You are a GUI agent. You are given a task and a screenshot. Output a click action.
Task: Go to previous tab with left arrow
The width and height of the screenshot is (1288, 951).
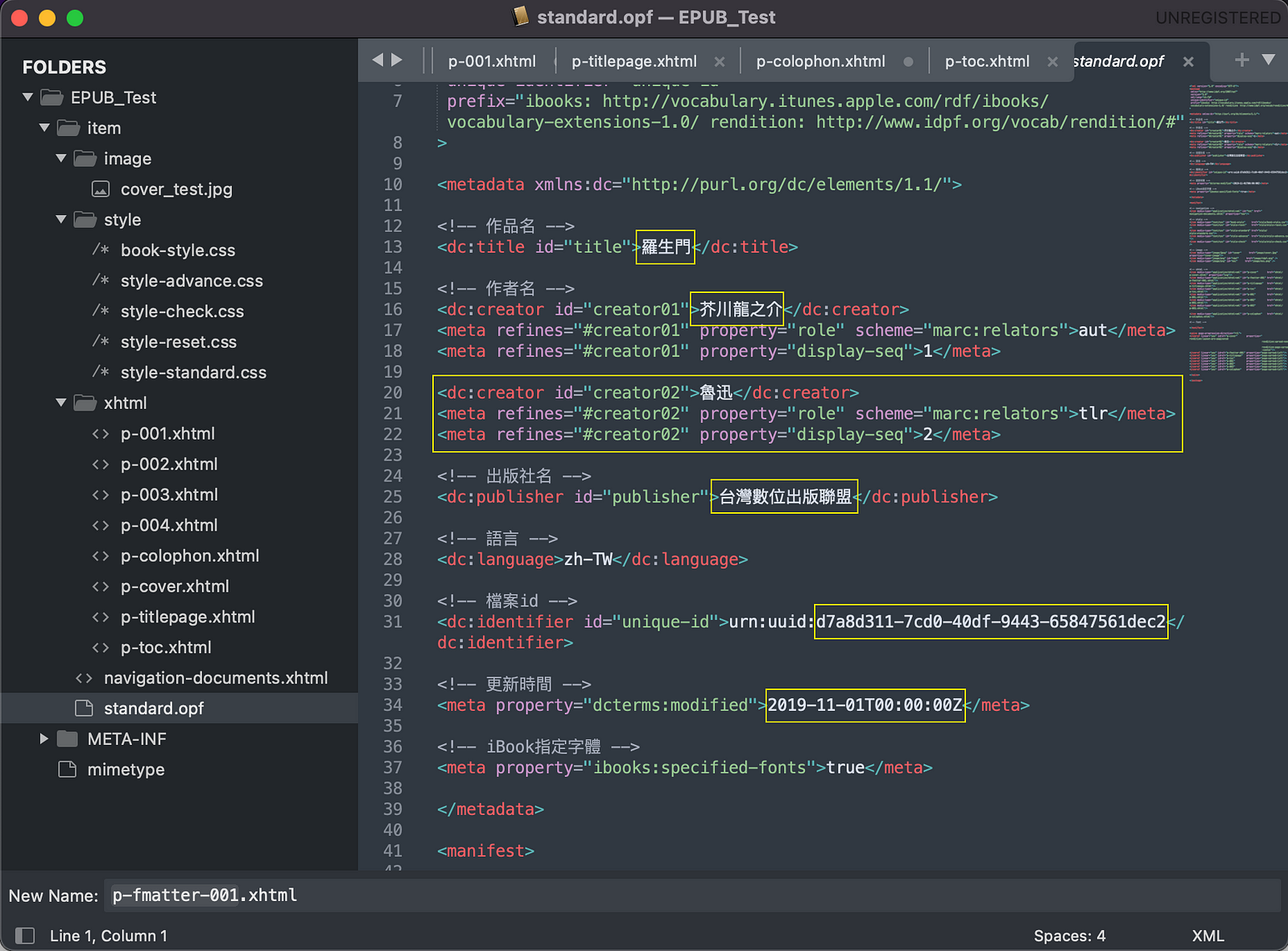click(378, 60)
